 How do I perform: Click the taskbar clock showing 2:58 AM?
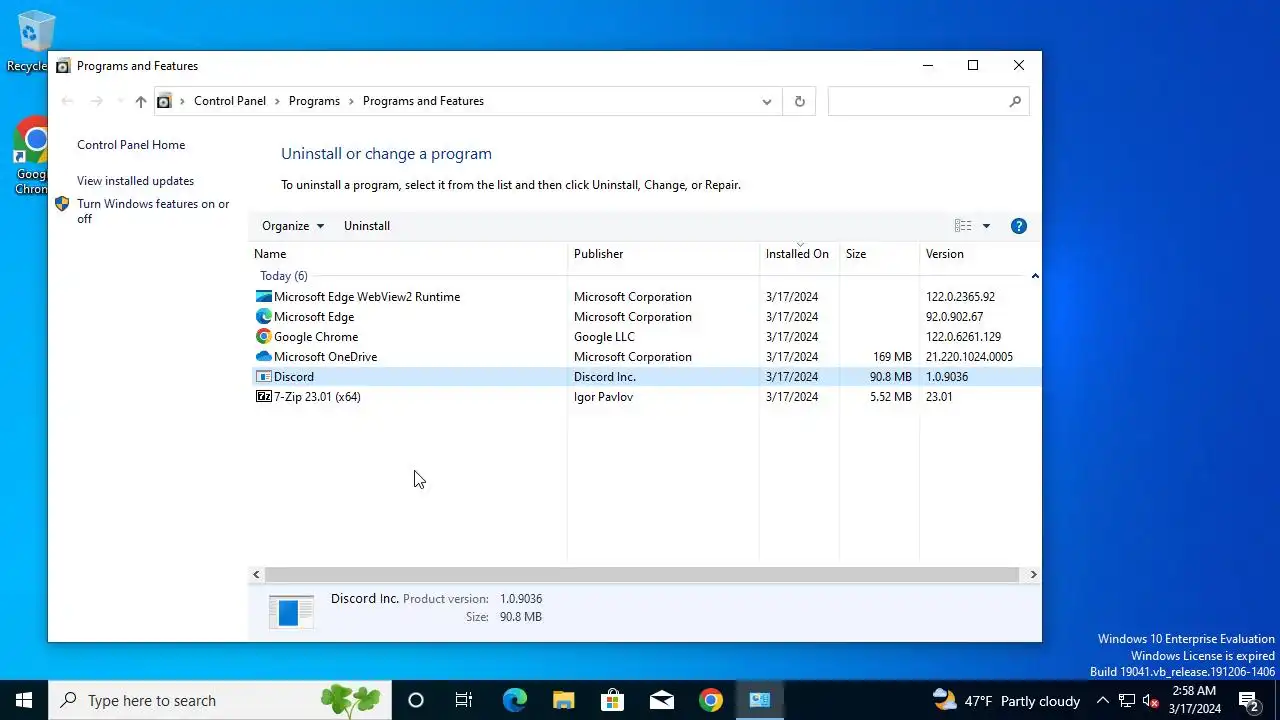1194,700
